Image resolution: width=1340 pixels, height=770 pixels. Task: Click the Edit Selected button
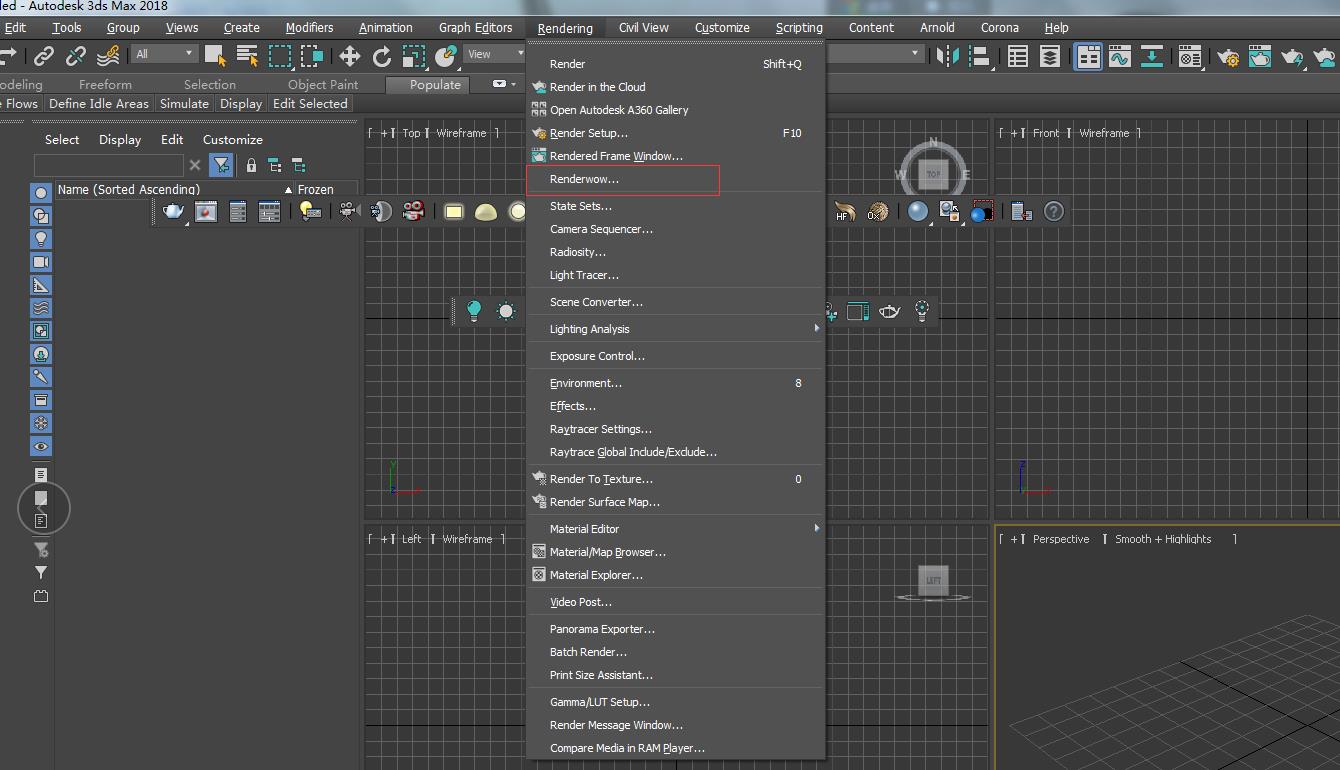[310, 103]
